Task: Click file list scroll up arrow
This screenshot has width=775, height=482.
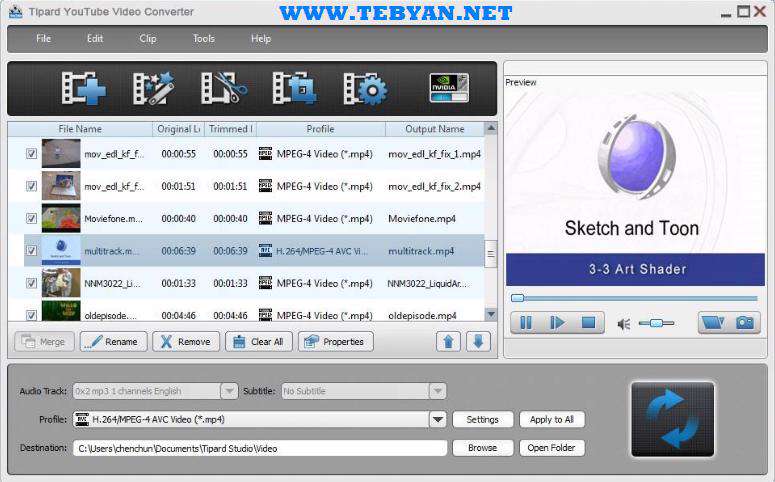Action: pyautogui.click(x=491, y=128)
